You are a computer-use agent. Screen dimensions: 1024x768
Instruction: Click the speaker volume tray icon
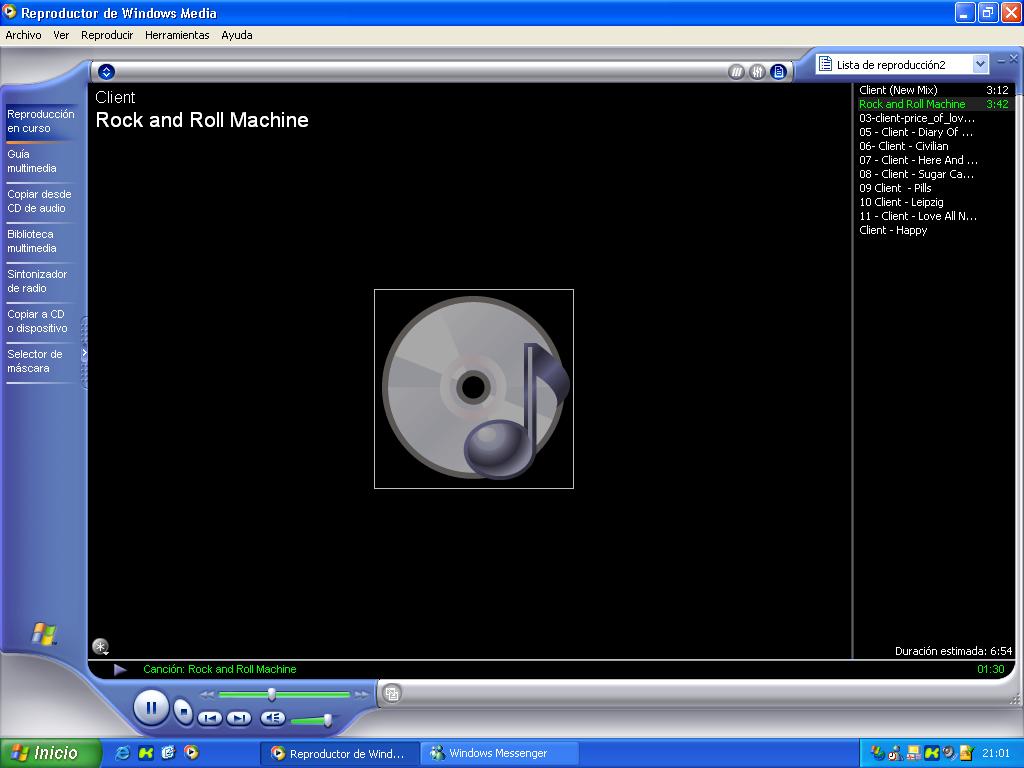coord(950,754)
